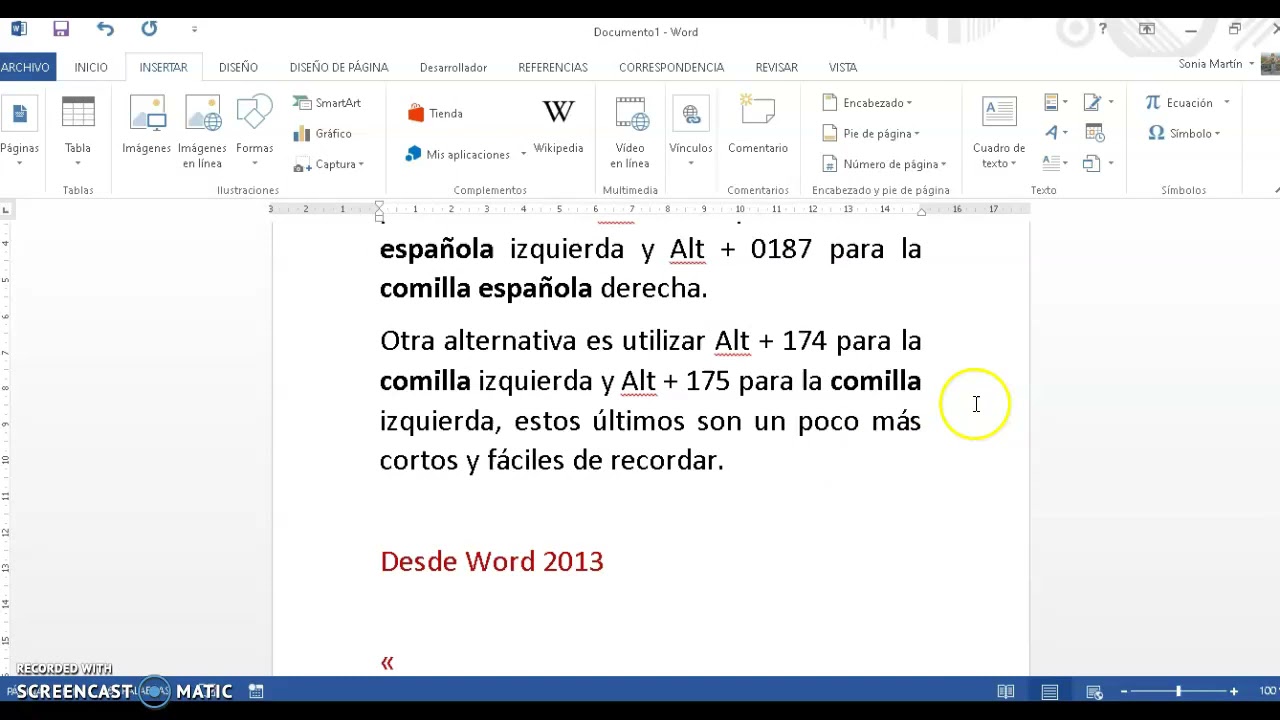The width and height of the screenshot is (1280, 720).
Task: Click the word 'recordar.' in the paragraph
Action: 667,460
